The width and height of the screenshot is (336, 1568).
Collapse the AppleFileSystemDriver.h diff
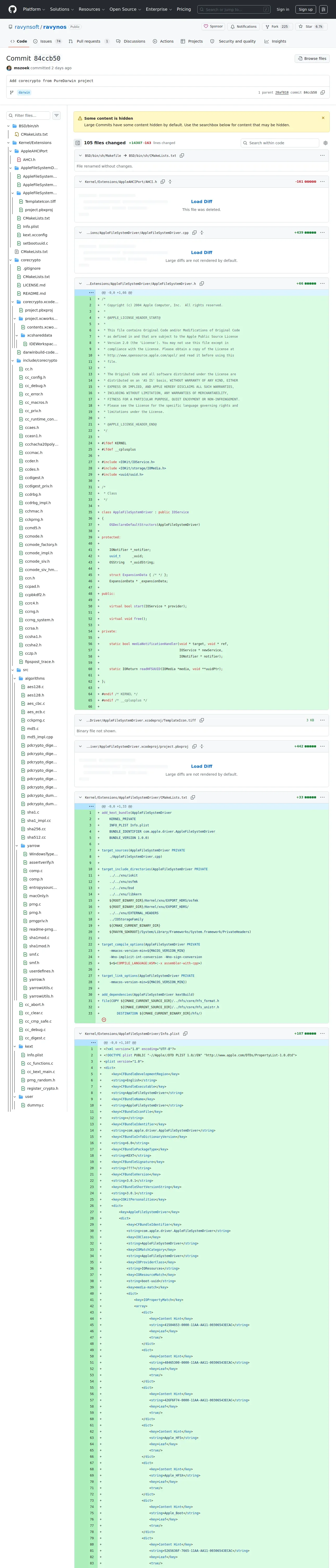click(81, 284)
